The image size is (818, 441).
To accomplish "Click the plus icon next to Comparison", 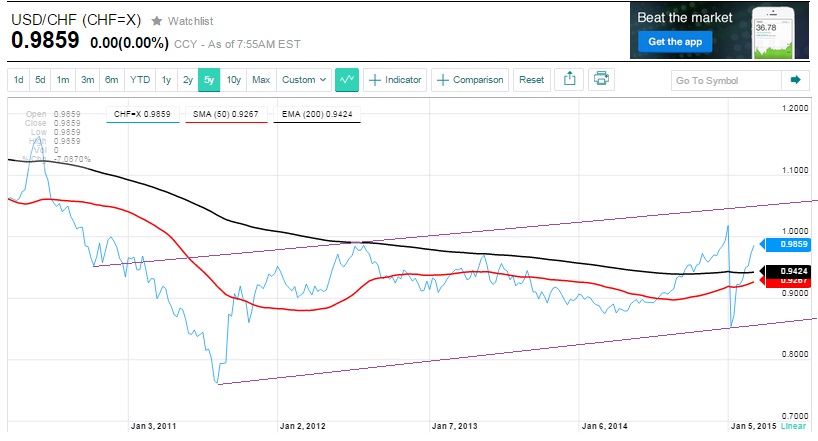I will click(x=443, y=80).
